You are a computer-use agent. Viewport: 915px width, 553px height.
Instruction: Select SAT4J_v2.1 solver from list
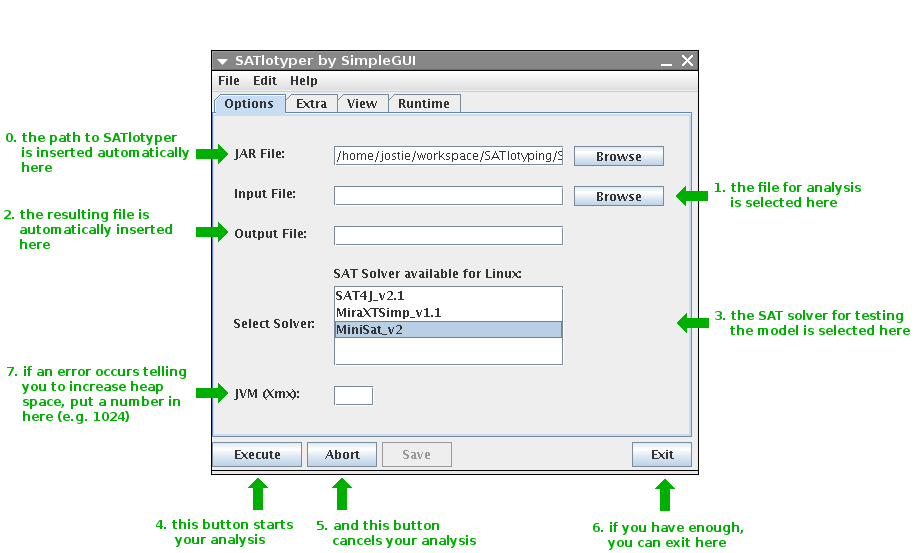click(448, 296)
